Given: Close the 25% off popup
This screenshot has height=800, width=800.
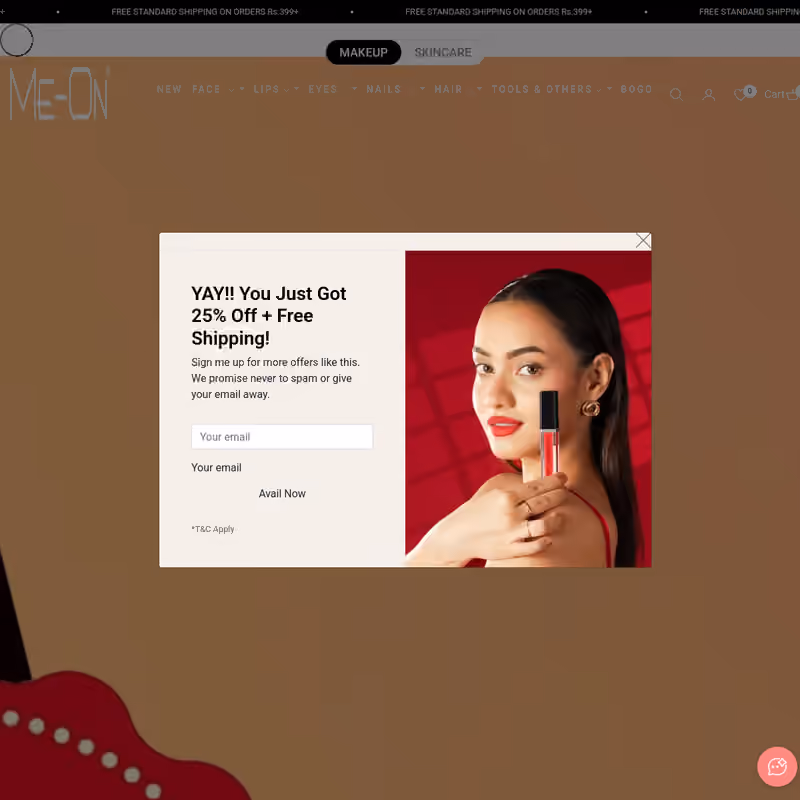Looking at the screenshot, I should point(643,241).
